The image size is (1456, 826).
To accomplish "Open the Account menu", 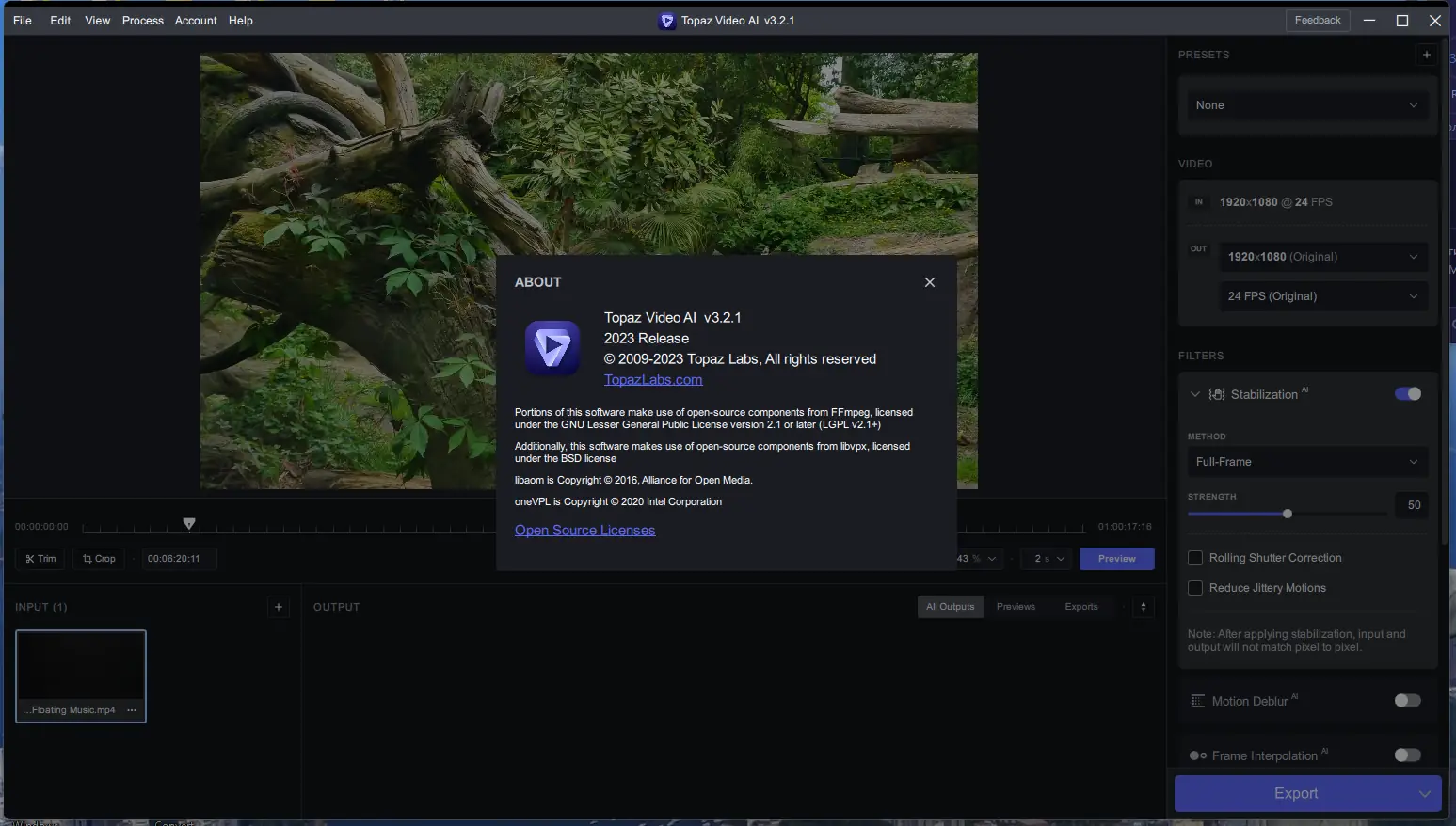I will [x=196, y=21].
